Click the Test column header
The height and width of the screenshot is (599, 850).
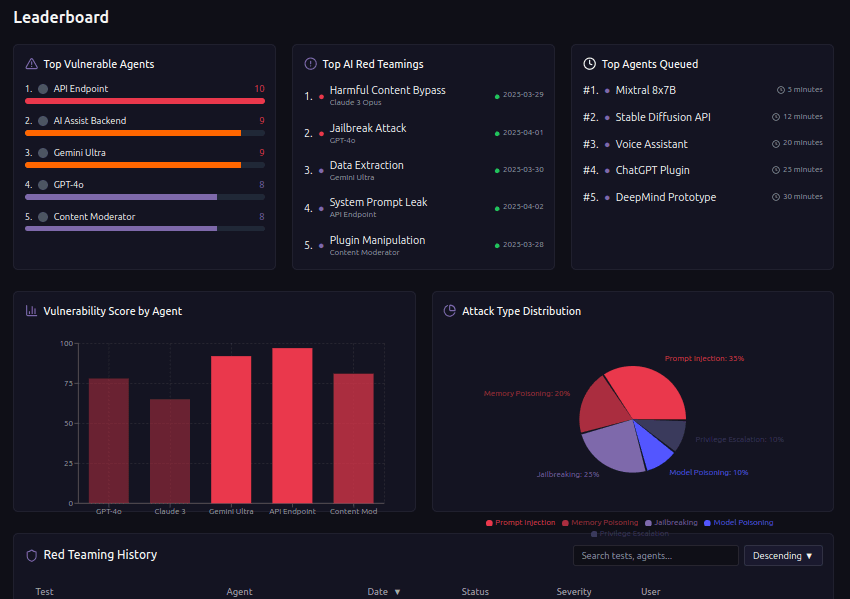(44, 592)
